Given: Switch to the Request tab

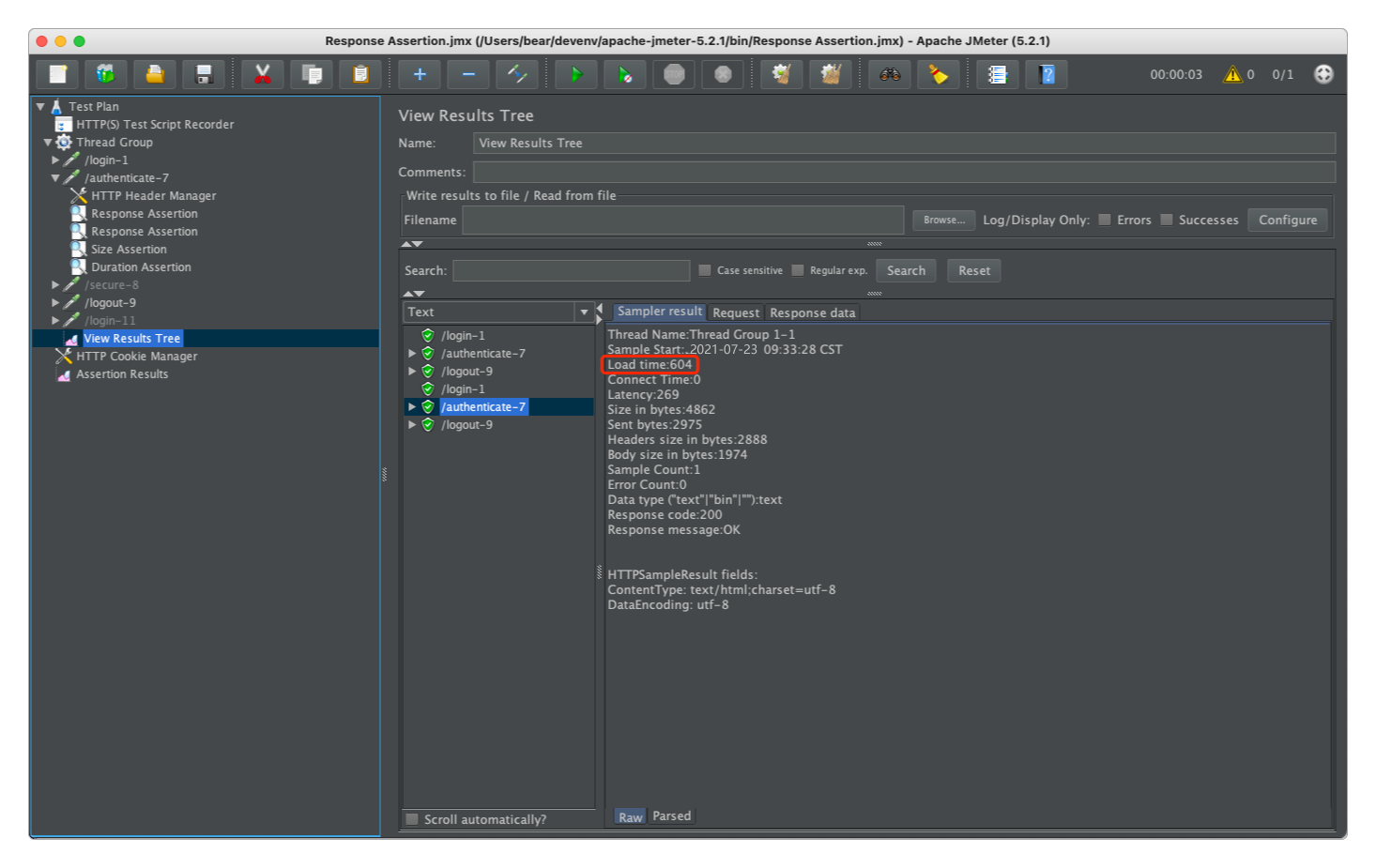Looking at the screenshot, I should coord(736,312).
